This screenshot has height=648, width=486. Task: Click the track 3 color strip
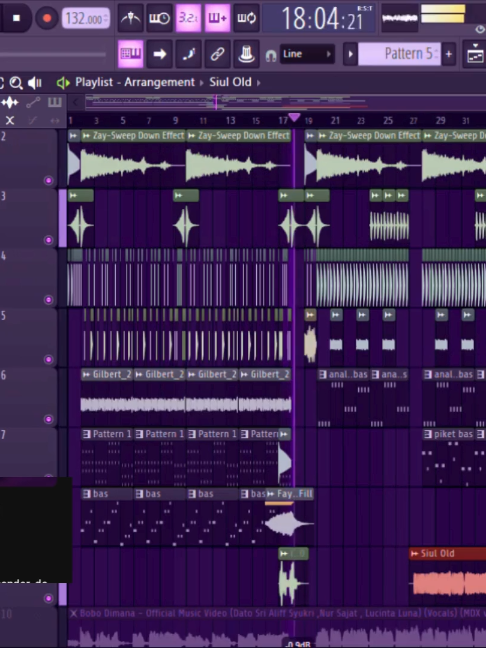[62, 218]
